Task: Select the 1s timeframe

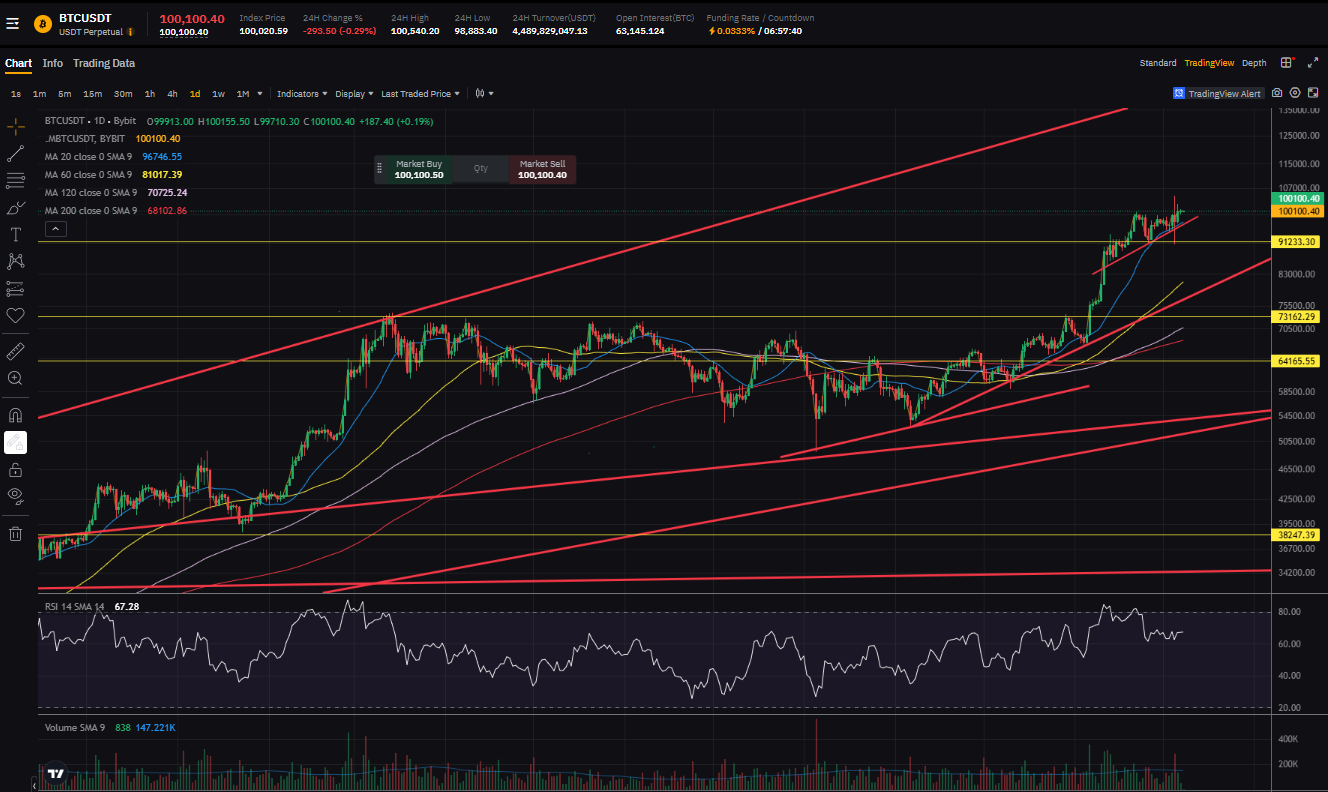Action: pyautogui.click(x=16, y=93)
